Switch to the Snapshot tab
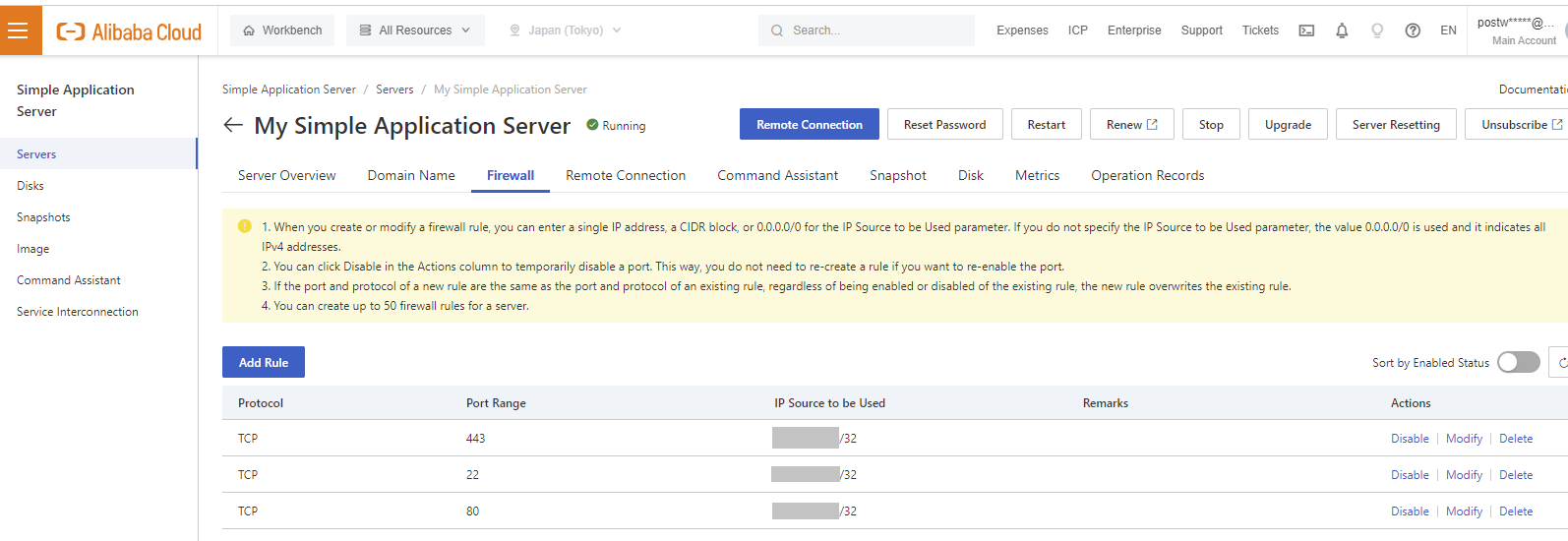Viewport: 1568px width, 541px height. [x=898, y=175]
